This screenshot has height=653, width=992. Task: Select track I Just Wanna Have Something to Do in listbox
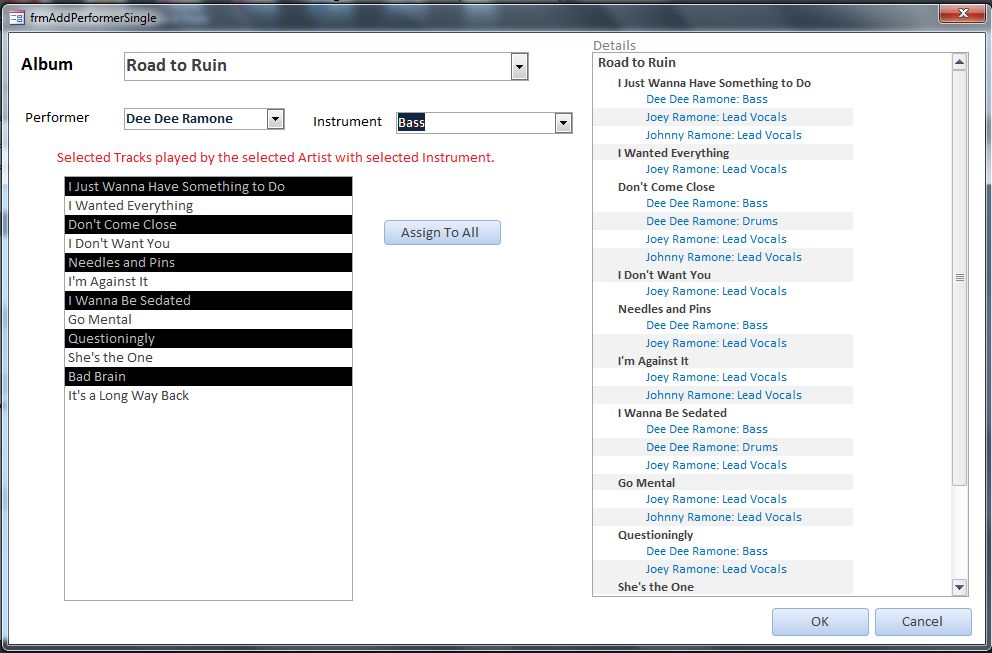pyautogui.click(x=208, y=187)
